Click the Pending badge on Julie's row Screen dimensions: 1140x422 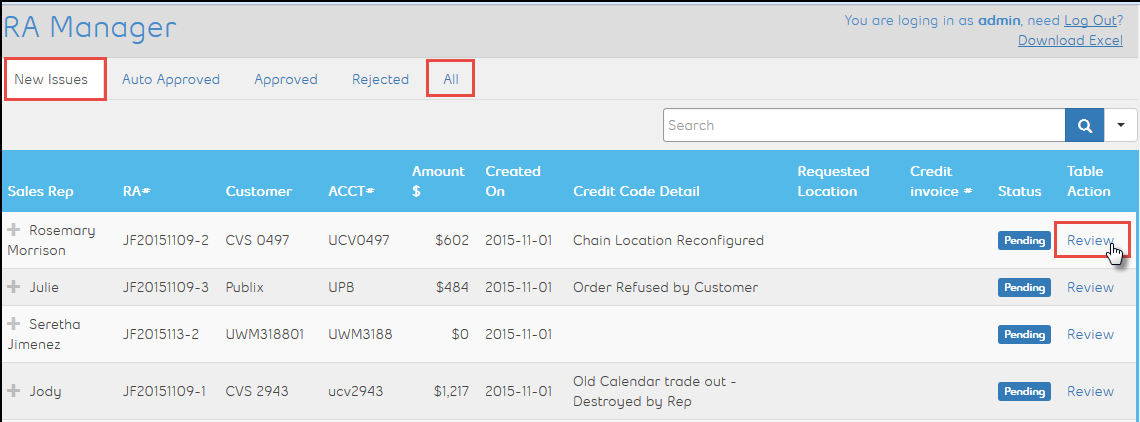pos(1024,287)
